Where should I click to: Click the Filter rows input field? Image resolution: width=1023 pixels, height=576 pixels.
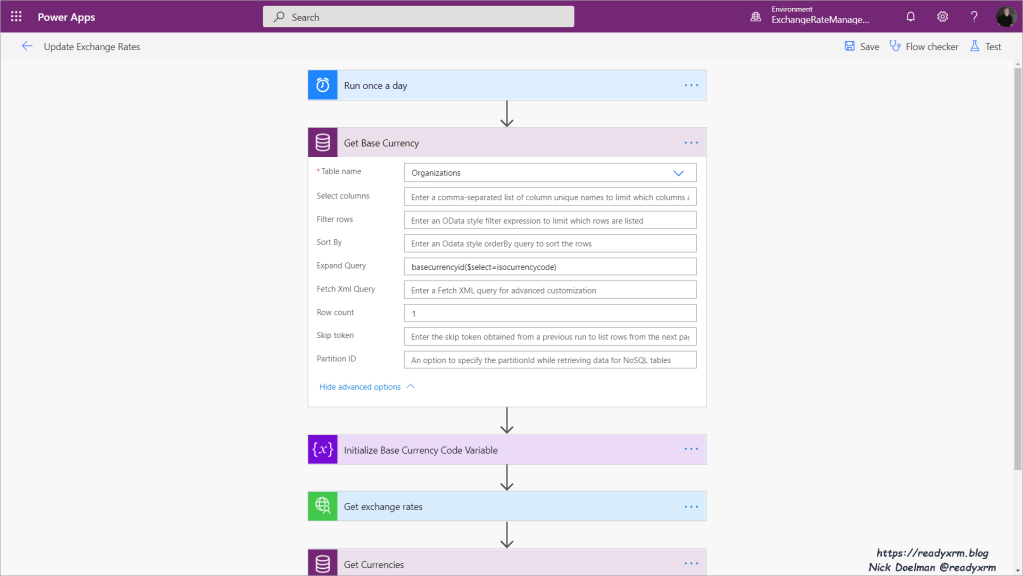tap(550, 220)
